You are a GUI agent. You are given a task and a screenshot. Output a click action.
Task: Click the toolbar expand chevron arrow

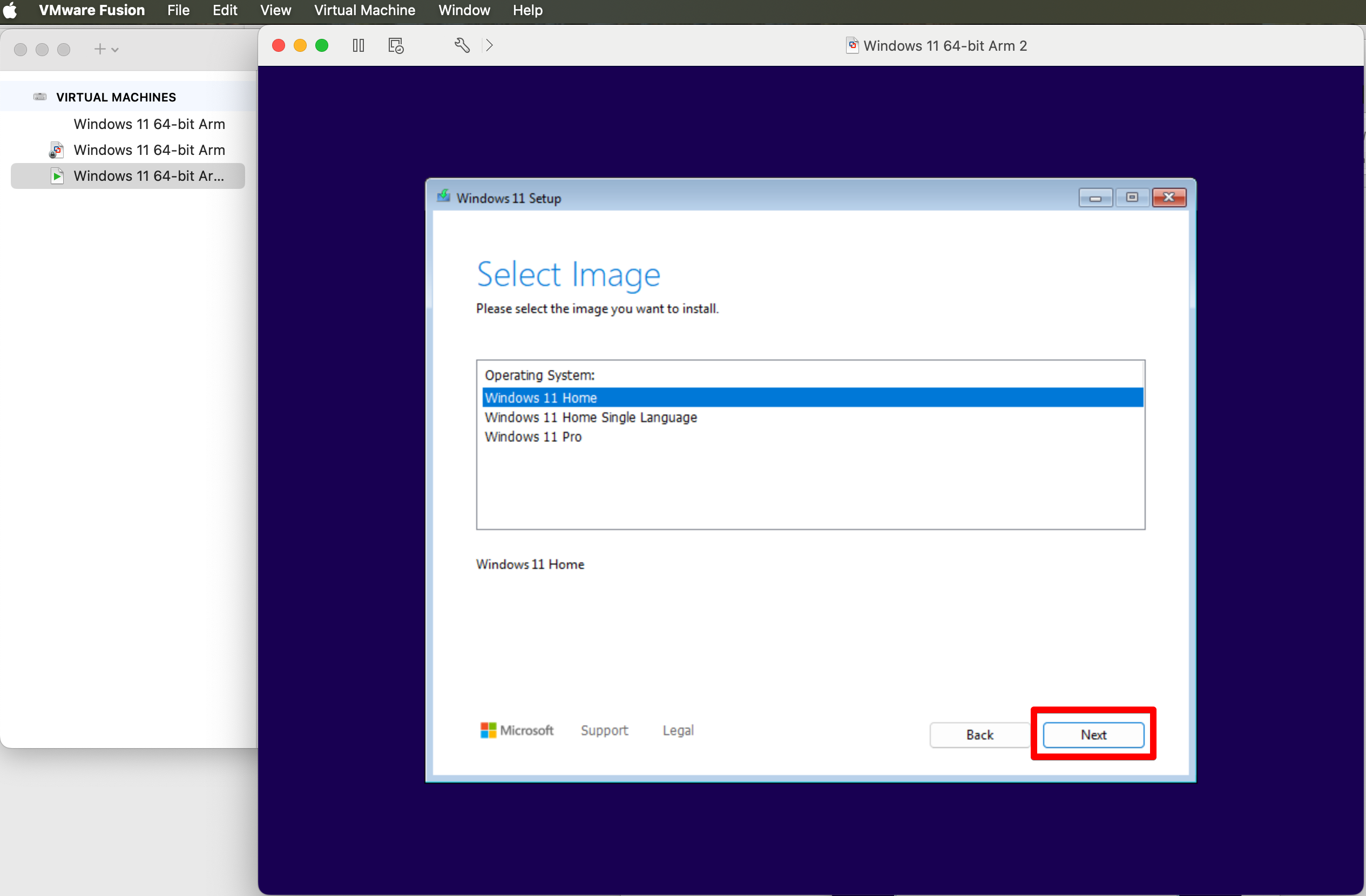pos(489,45)
